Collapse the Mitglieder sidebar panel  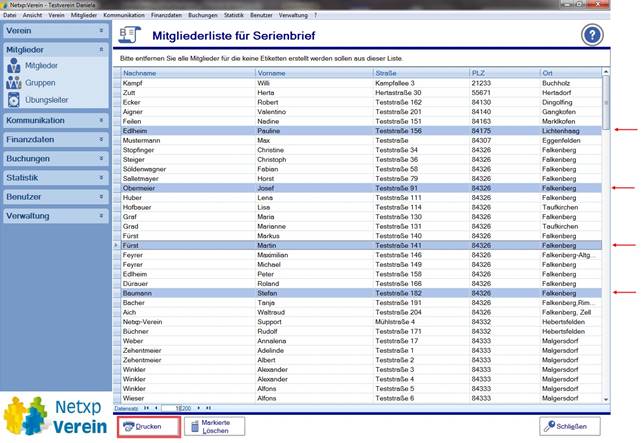click(56, 50)
